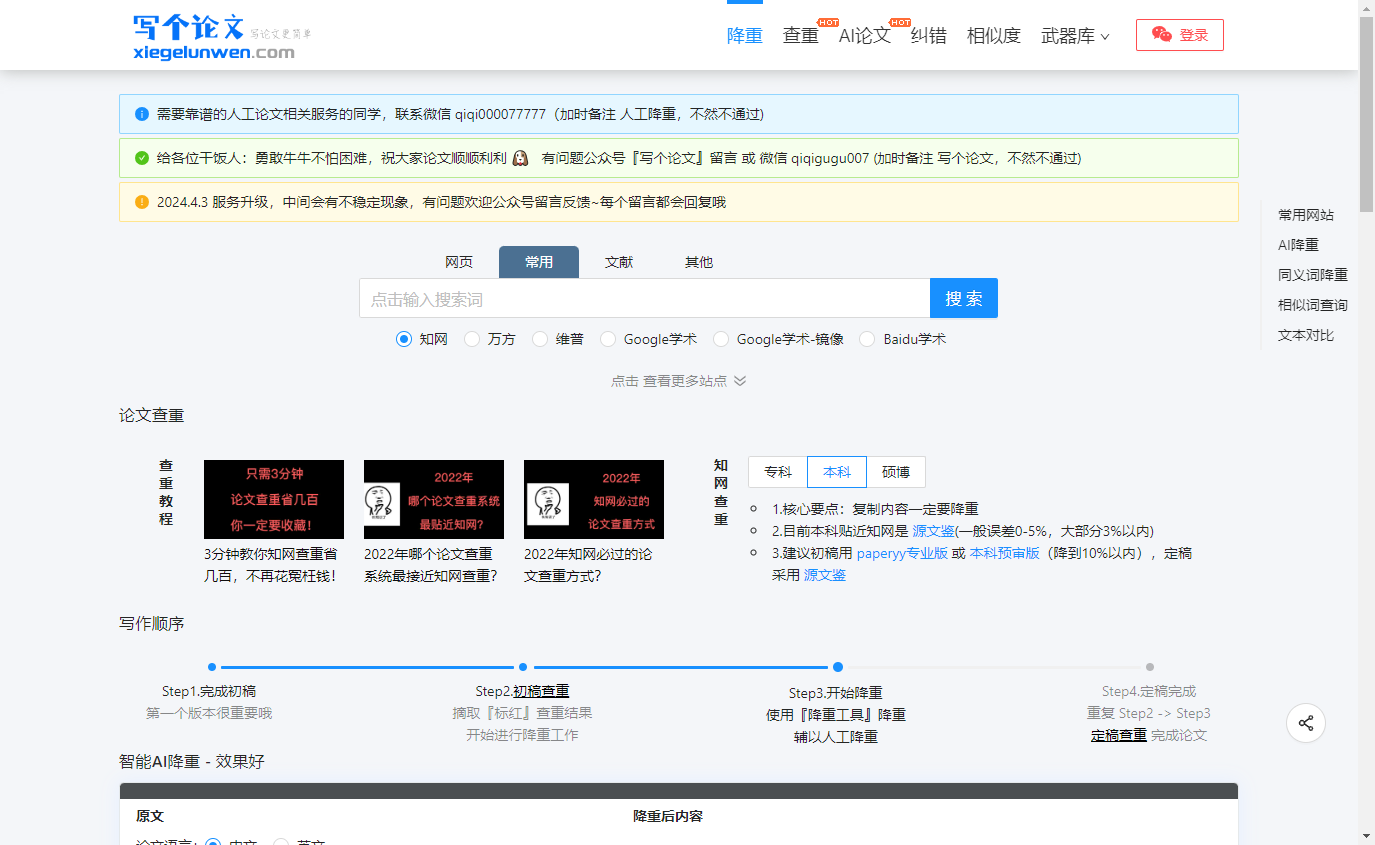Click the 点击输入搜索词 search input field
This screenshot has width=1375, height=845.
645,298
